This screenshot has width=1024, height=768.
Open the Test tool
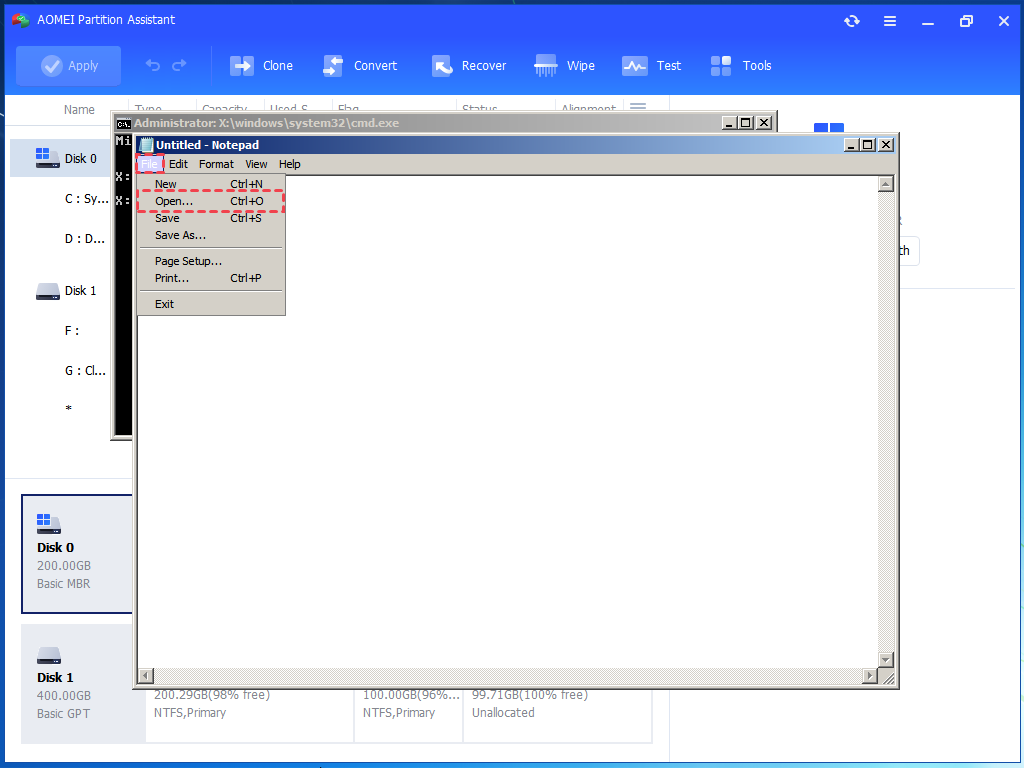click(x=651, y=65)
